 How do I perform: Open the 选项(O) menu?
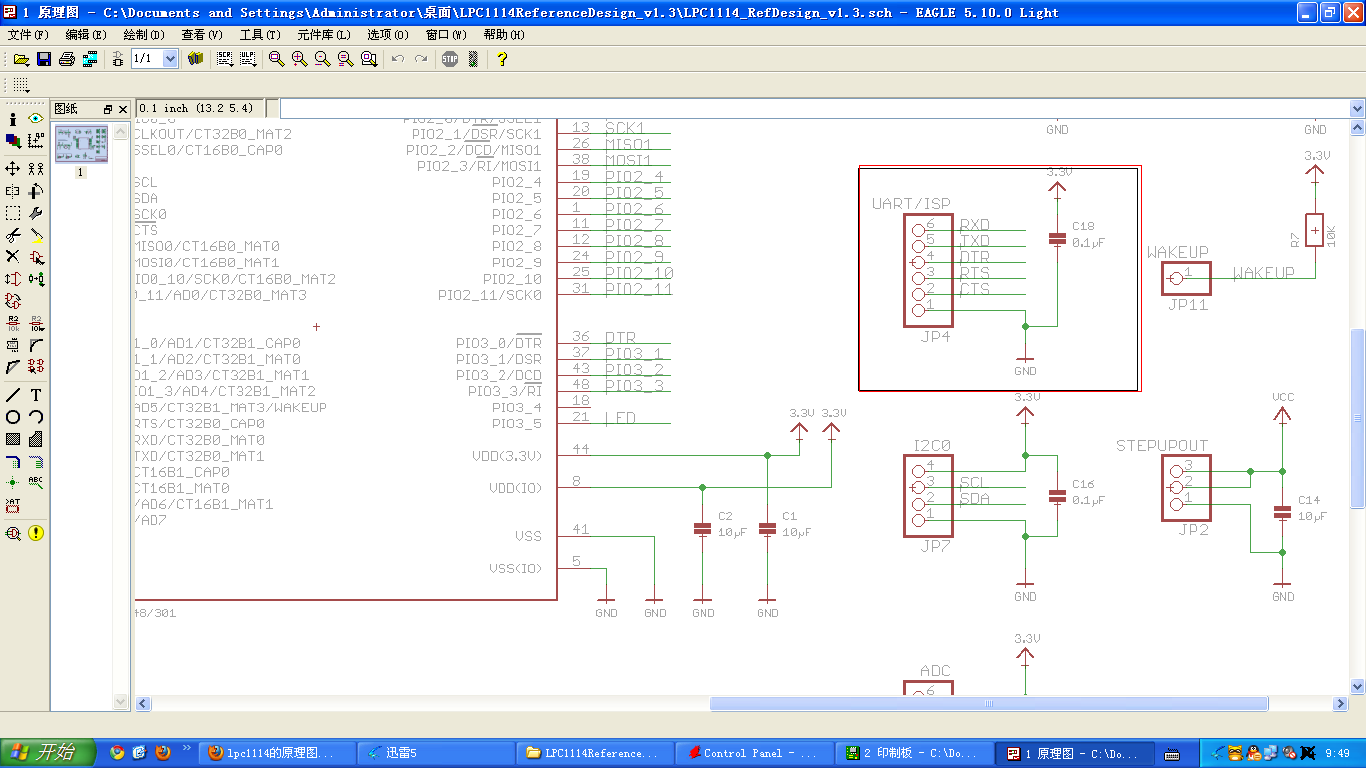tap(388, 35)
